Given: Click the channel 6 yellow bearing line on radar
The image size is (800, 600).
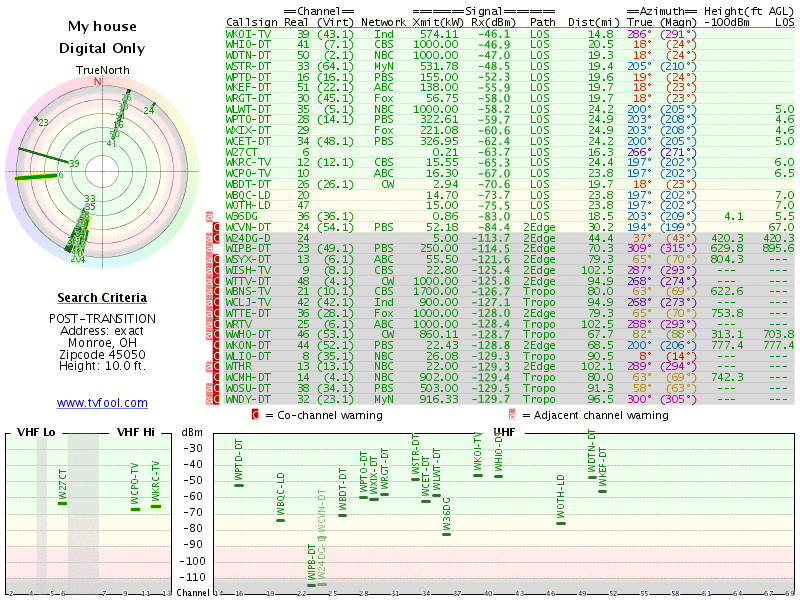Looking at the screenshot, I should [36, 177].
